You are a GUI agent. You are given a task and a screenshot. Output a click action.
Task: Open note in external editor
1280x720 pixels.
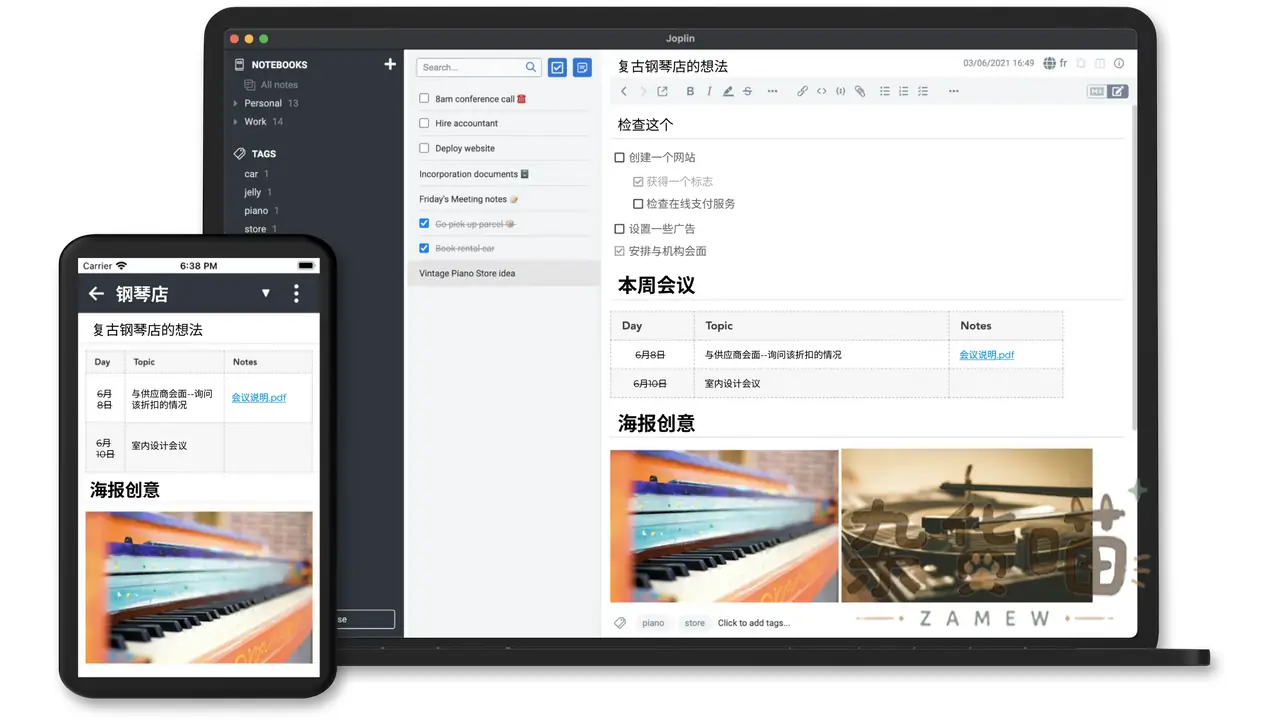coord(662,91)
